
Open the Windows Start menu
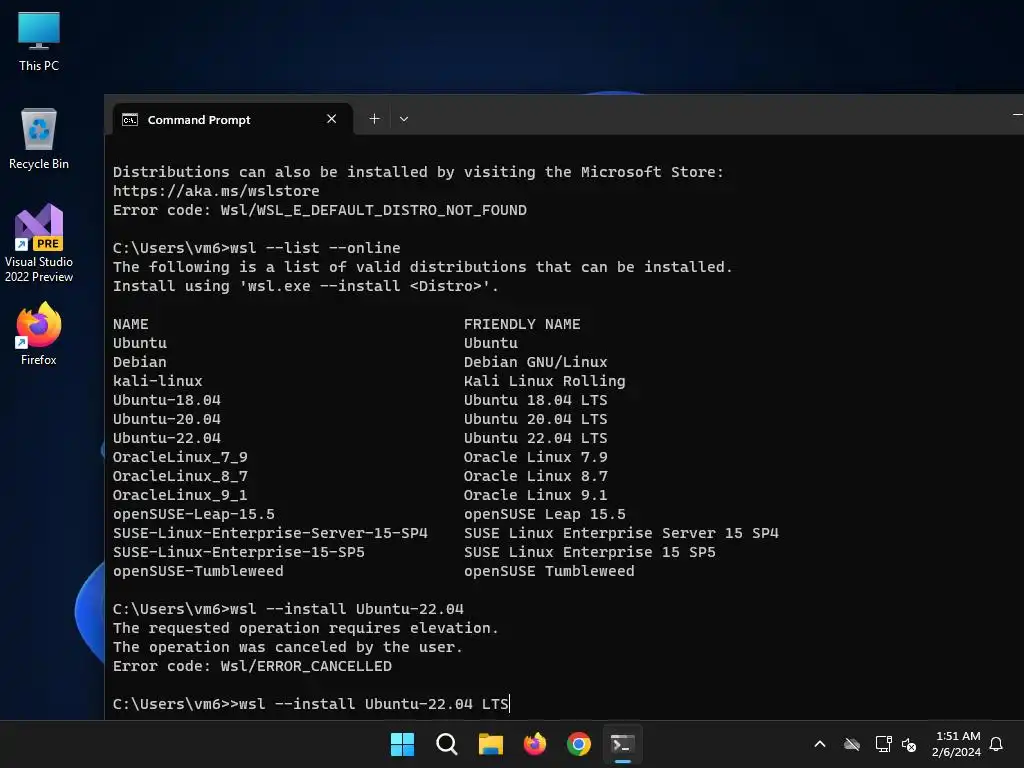[402, 744]
